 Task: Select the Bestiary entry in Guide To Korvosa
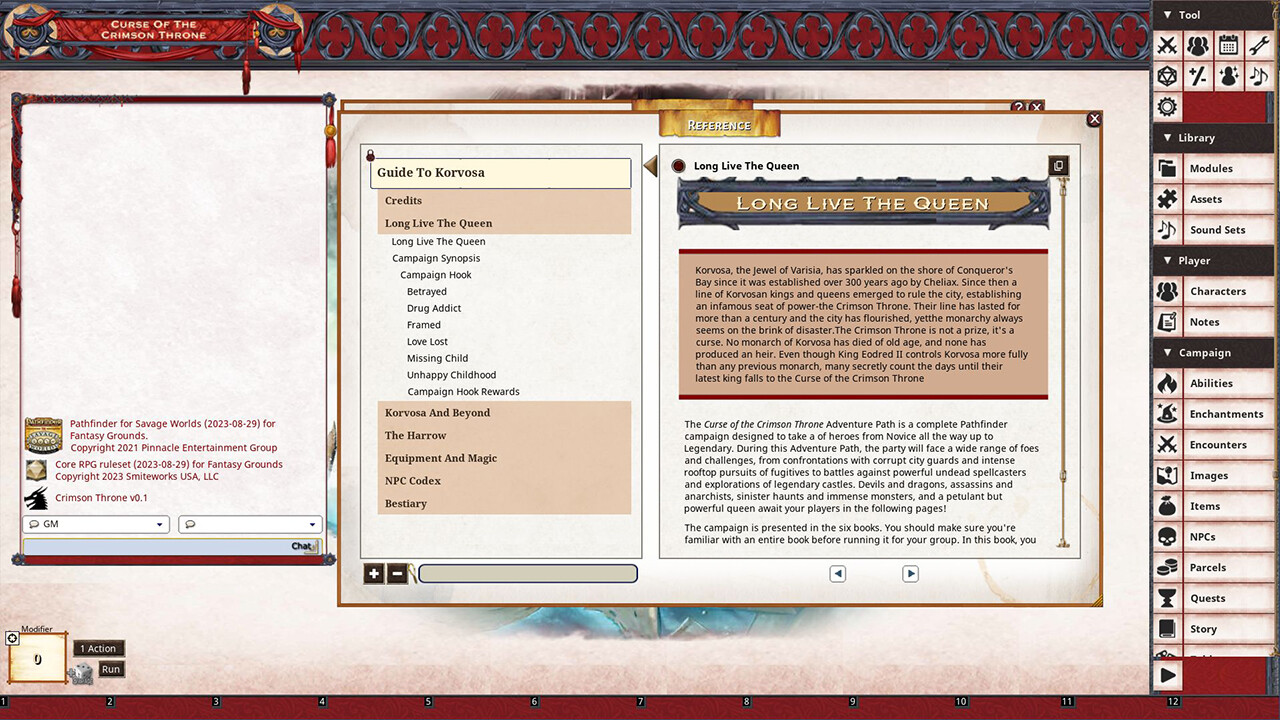405,503
